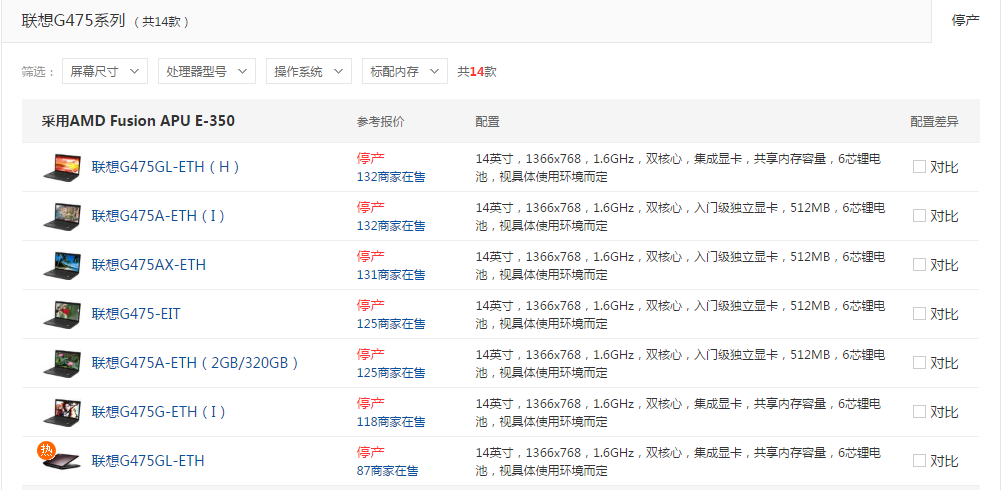Expand the 标配内存 filter dropdown
1008x490 pixels.
click(405, 71)
